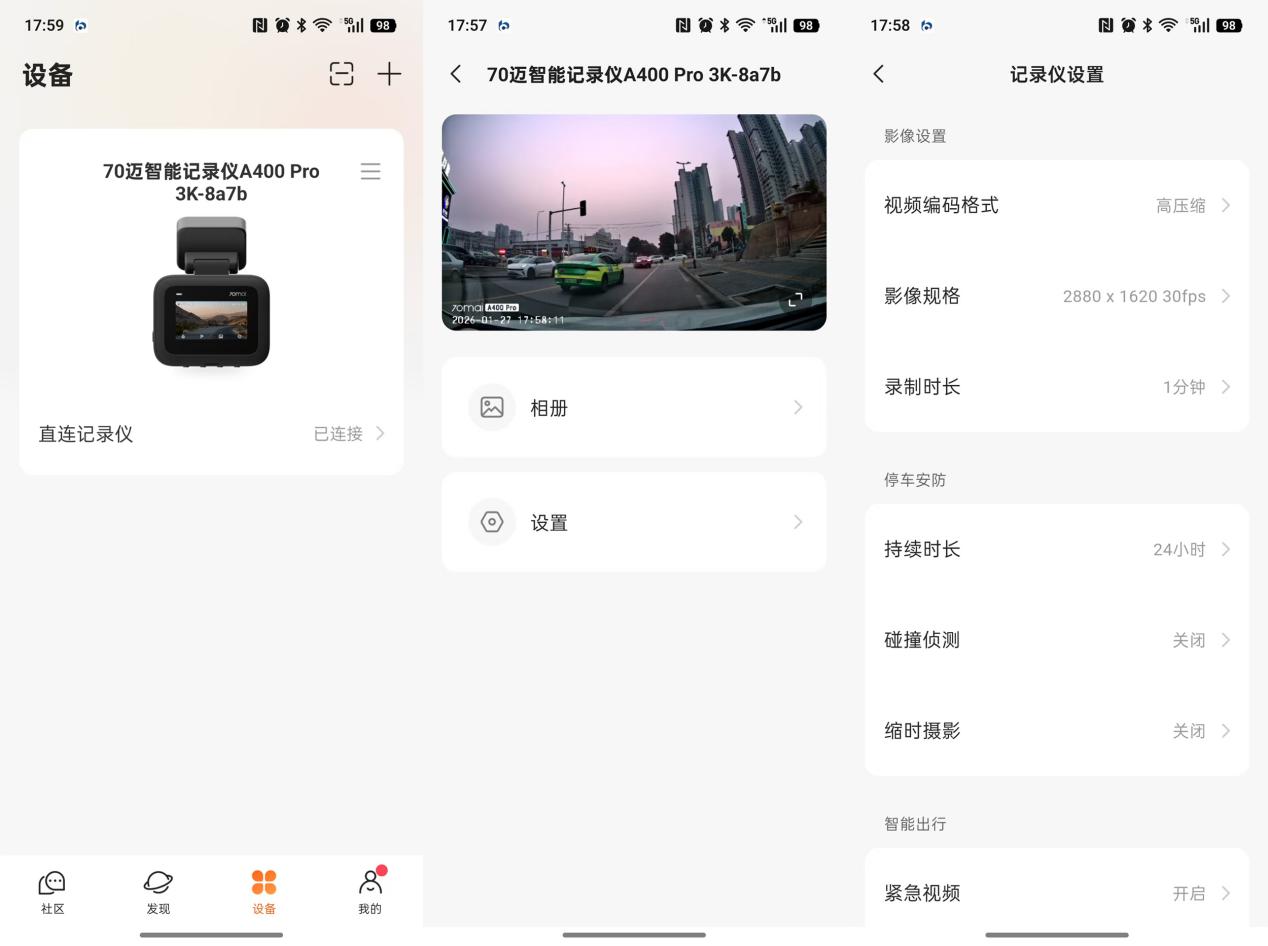Expand chevron on 相册 row
The image size is (1268, 946).
(798, 407)
